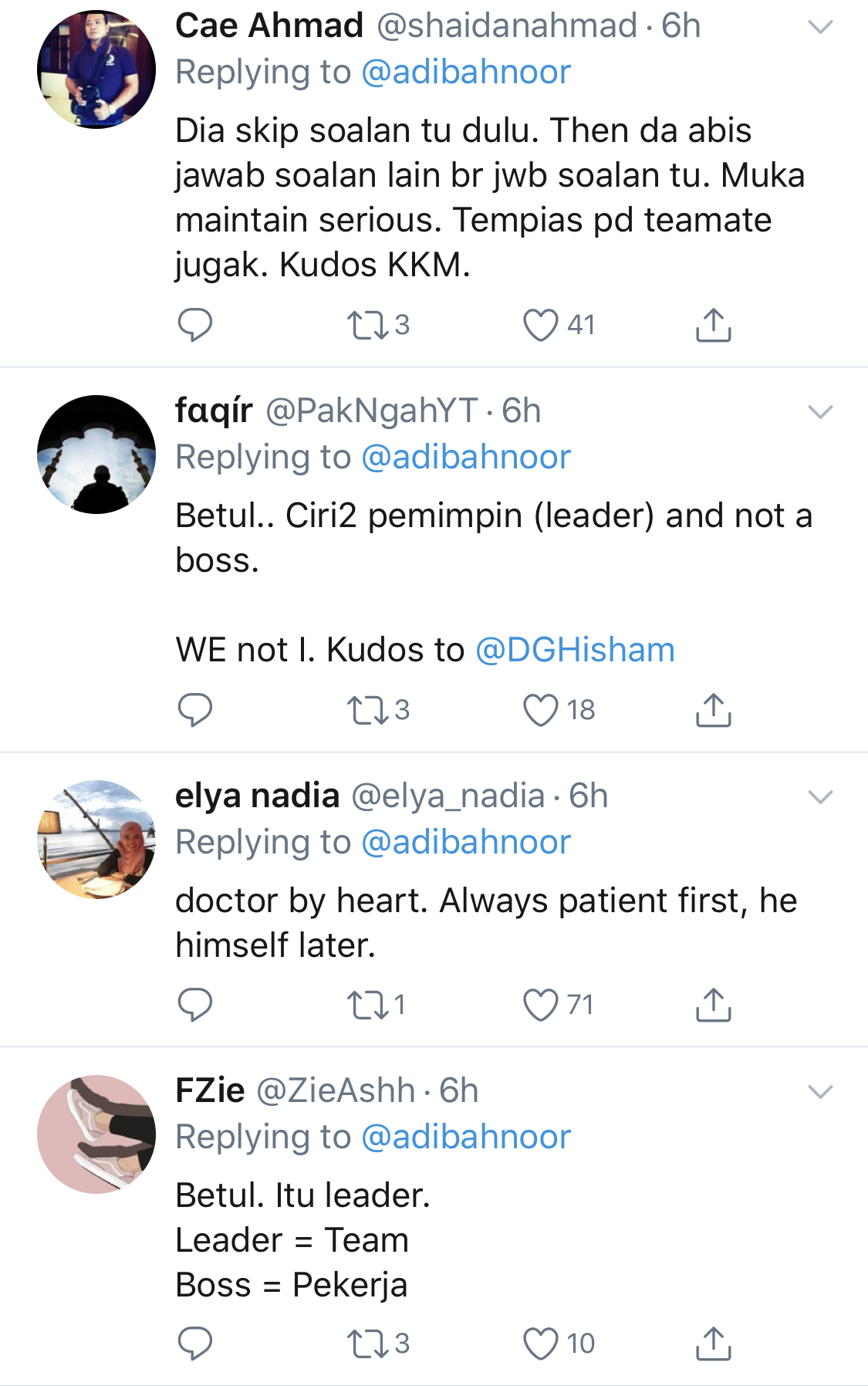
Task: Like FZie's tweet with 10 likes
Action: (x=541, y=1344)
